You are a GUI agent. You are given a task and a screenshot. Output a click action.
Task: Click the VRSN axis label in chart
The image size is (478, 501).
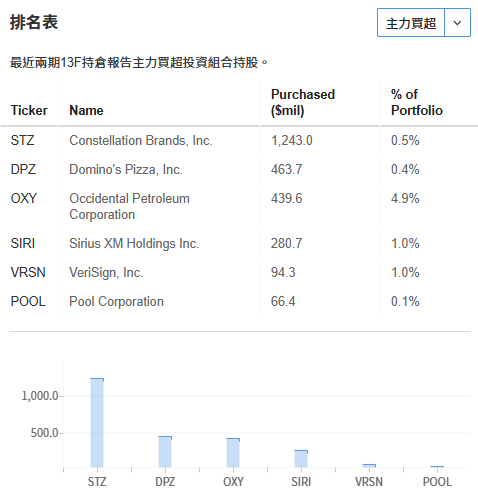(x=369, y=482)
